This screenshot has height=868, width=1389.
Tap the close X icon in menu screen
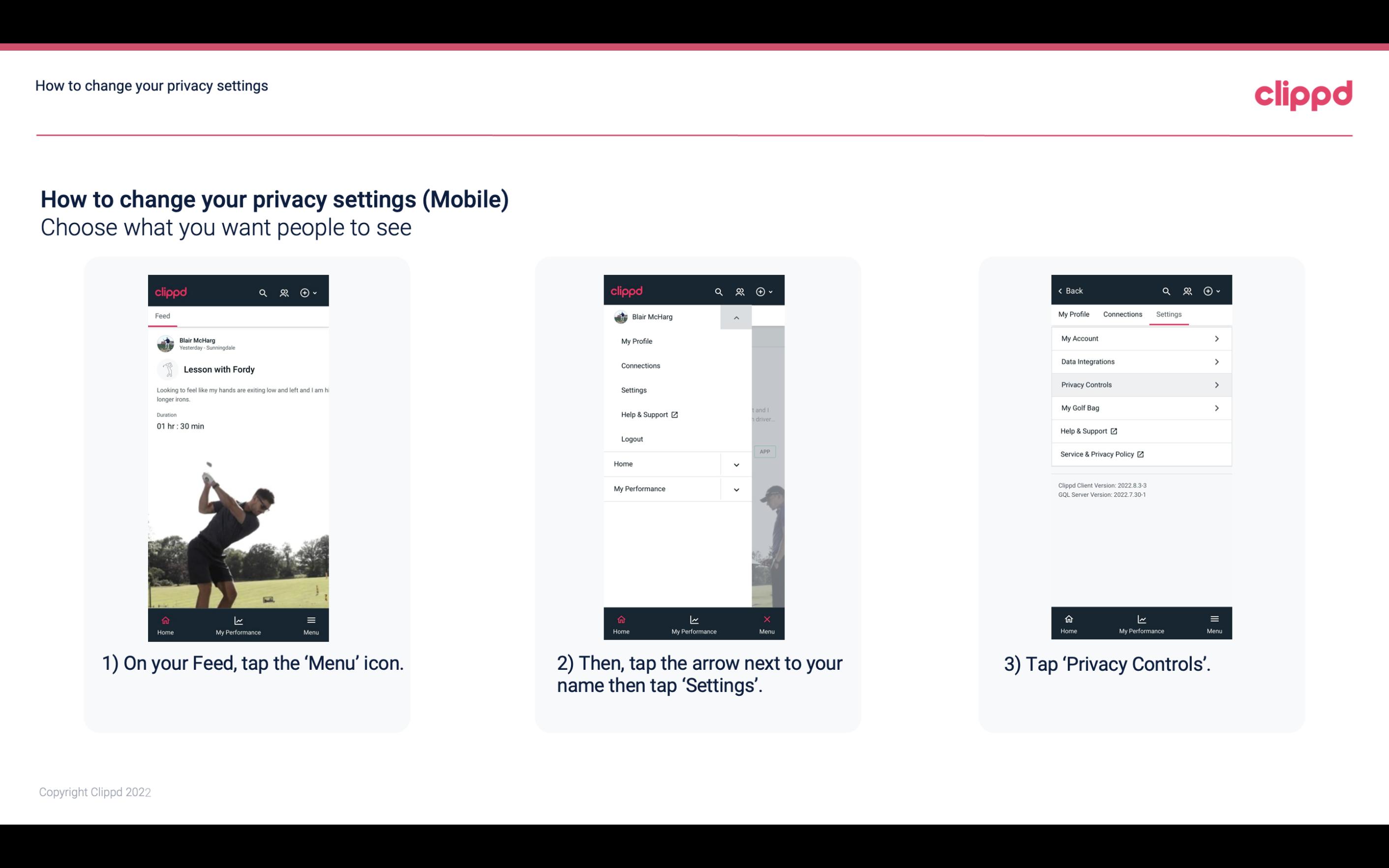tap(765, 619)
